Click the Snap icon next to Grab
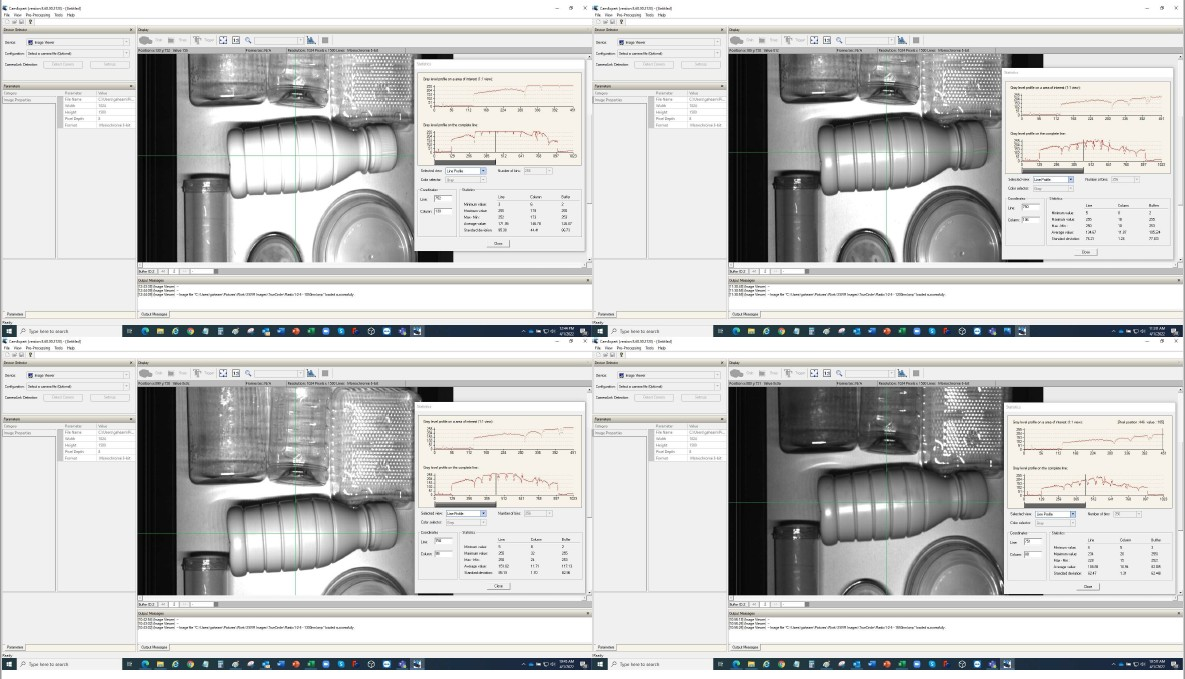 click(x=170, y=41)
